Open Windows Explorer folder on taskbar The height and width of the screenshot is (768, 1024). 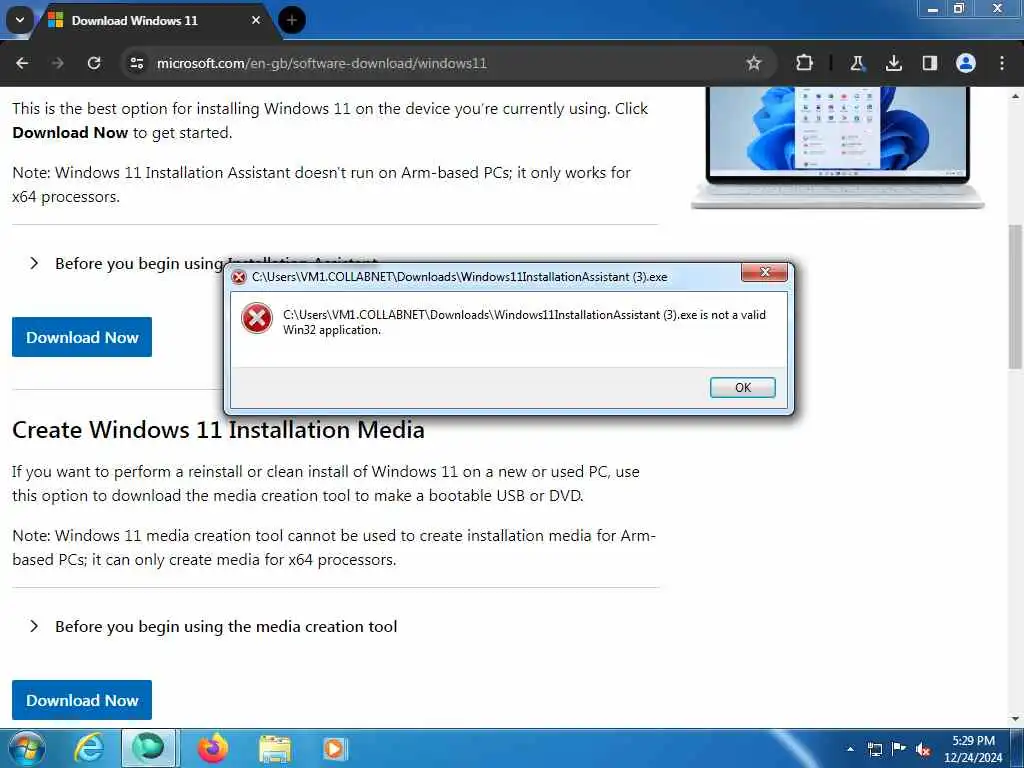coord(275,748)
